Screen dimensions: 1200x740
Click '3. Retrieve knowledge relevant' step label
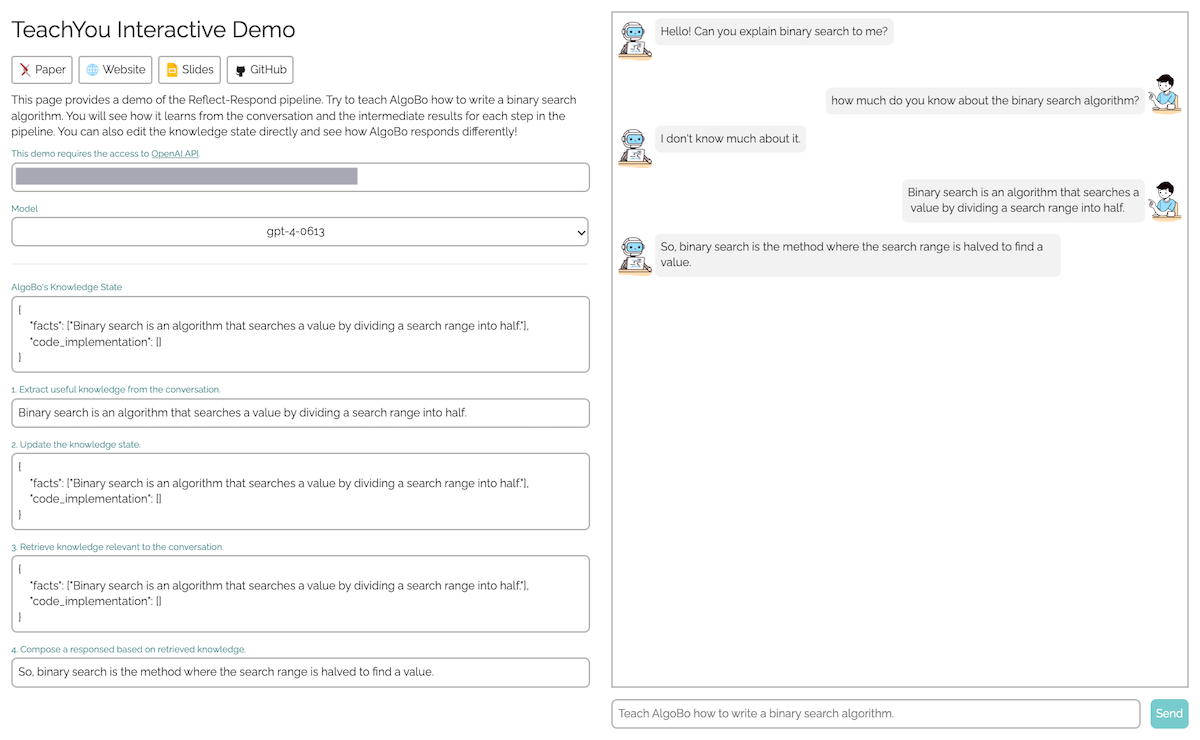[118, 547]
